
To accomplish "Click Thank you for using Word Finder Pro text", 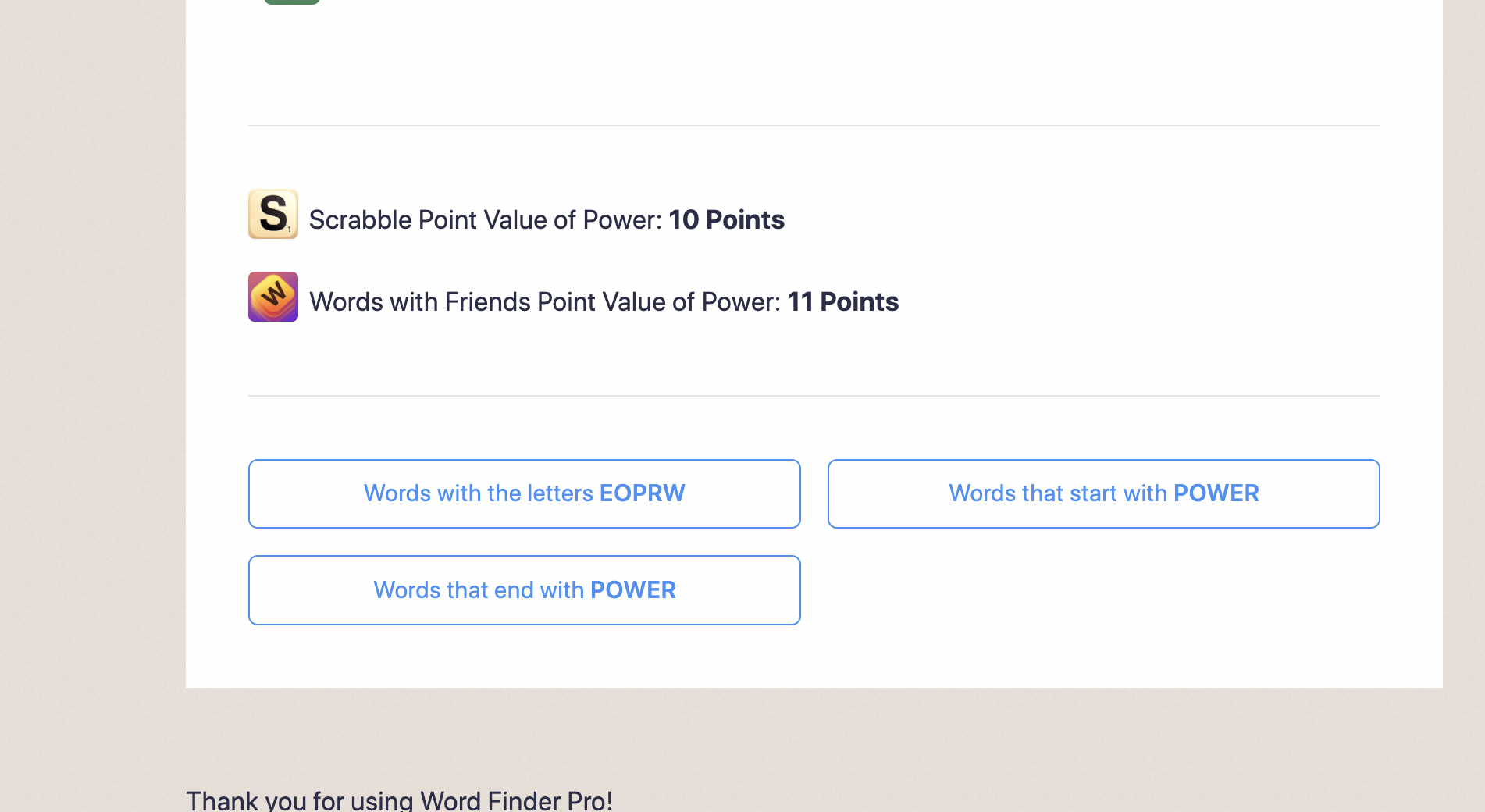I will point(399,800).
